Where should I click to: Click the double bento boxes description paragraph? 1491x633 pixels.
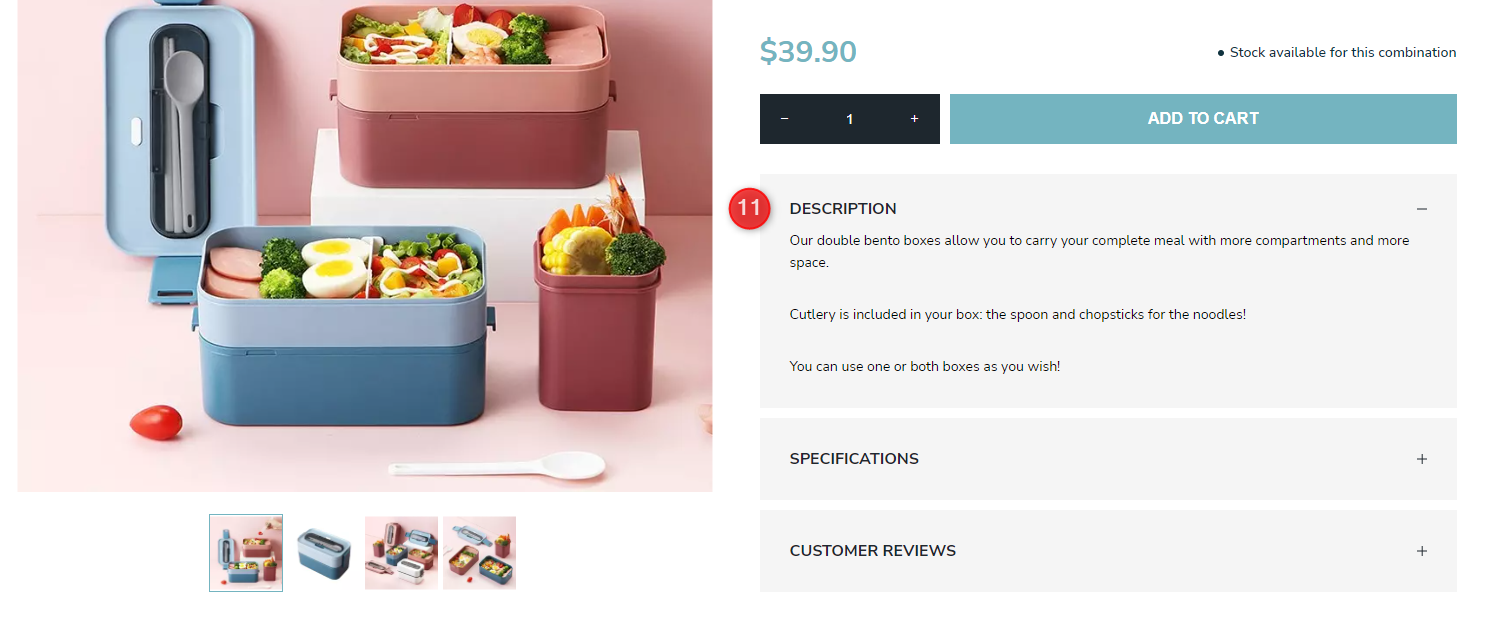(x=1100, y=251)
